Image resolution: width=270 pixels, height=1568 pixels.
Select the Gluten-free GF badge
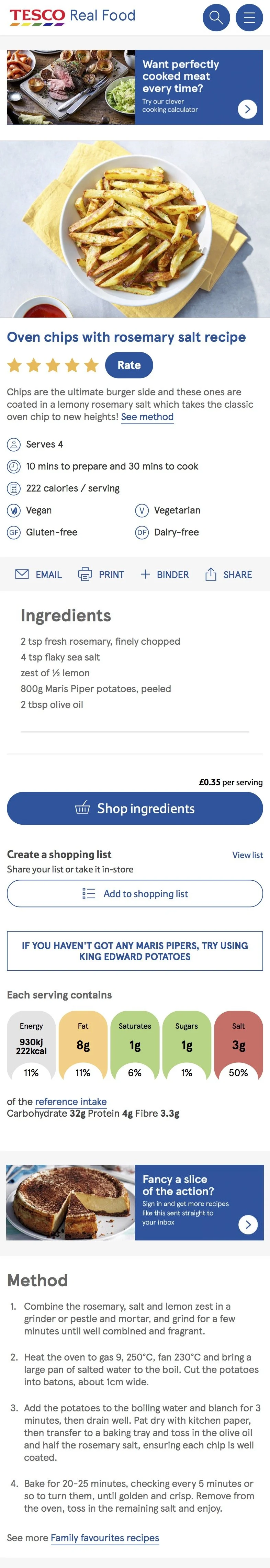click(13, 532)
